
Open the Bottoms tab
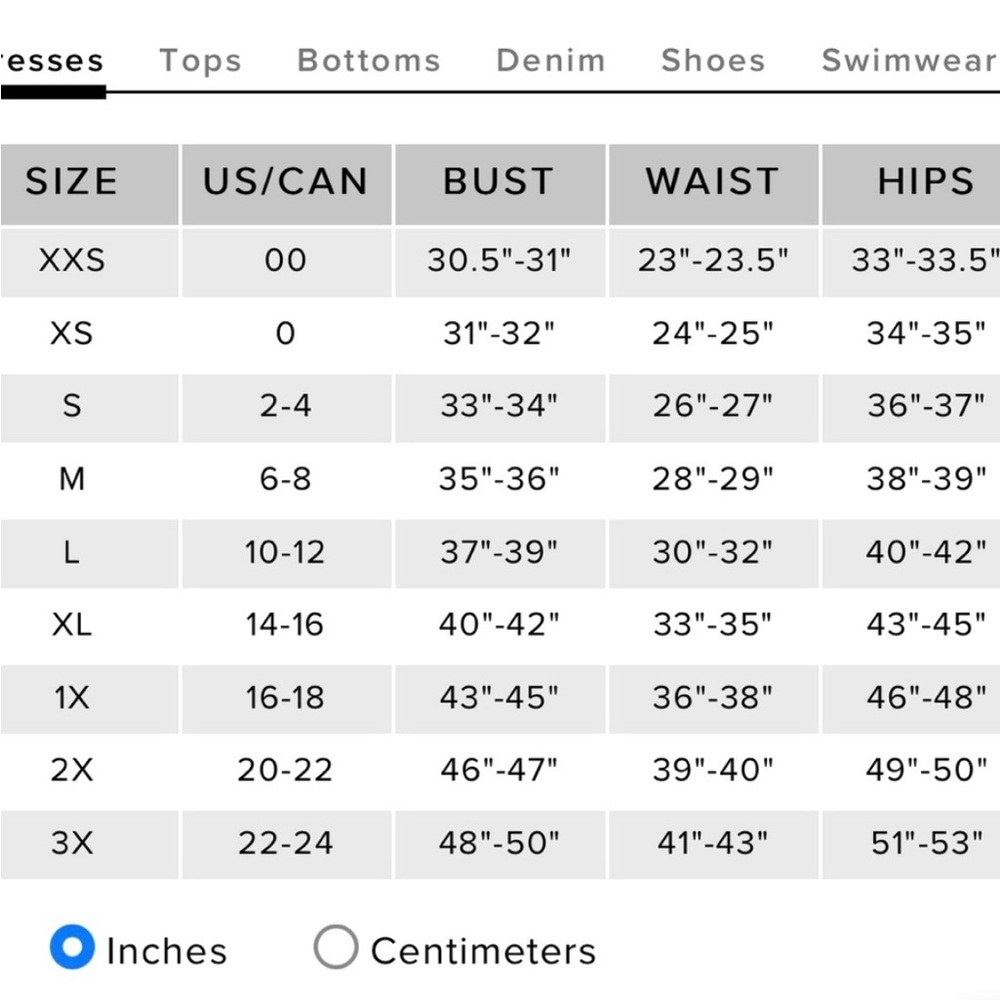[369, 61]
